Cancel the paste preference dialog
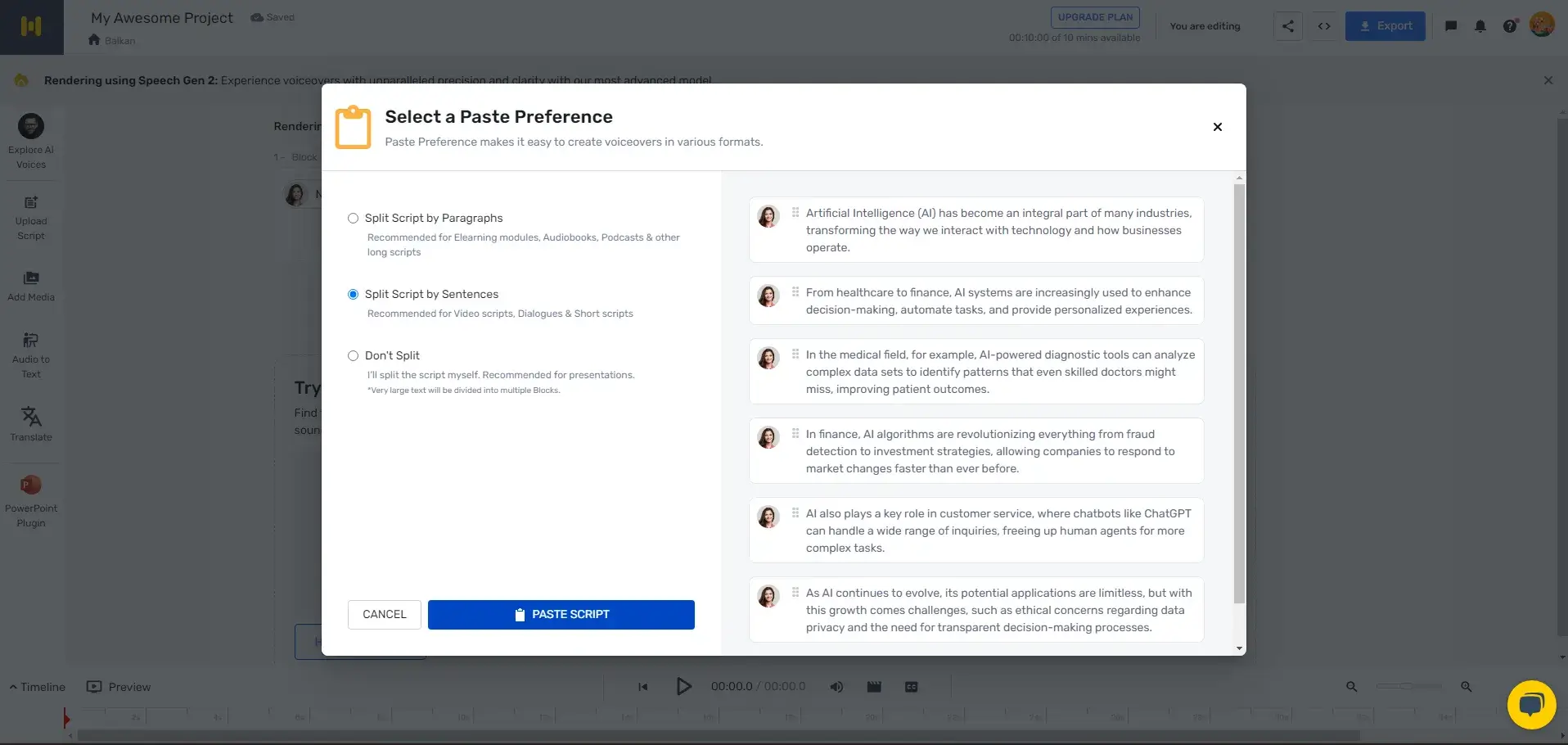The image size is (1568, 745). [x=383, y=614]
